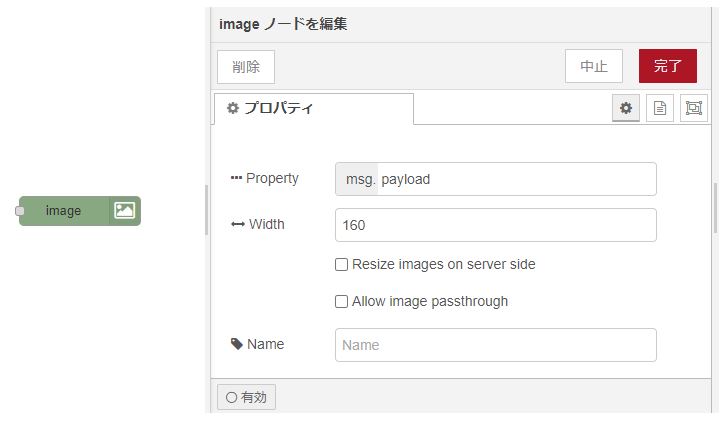Toggle the 有効 enabled state button

coord(246,397)
